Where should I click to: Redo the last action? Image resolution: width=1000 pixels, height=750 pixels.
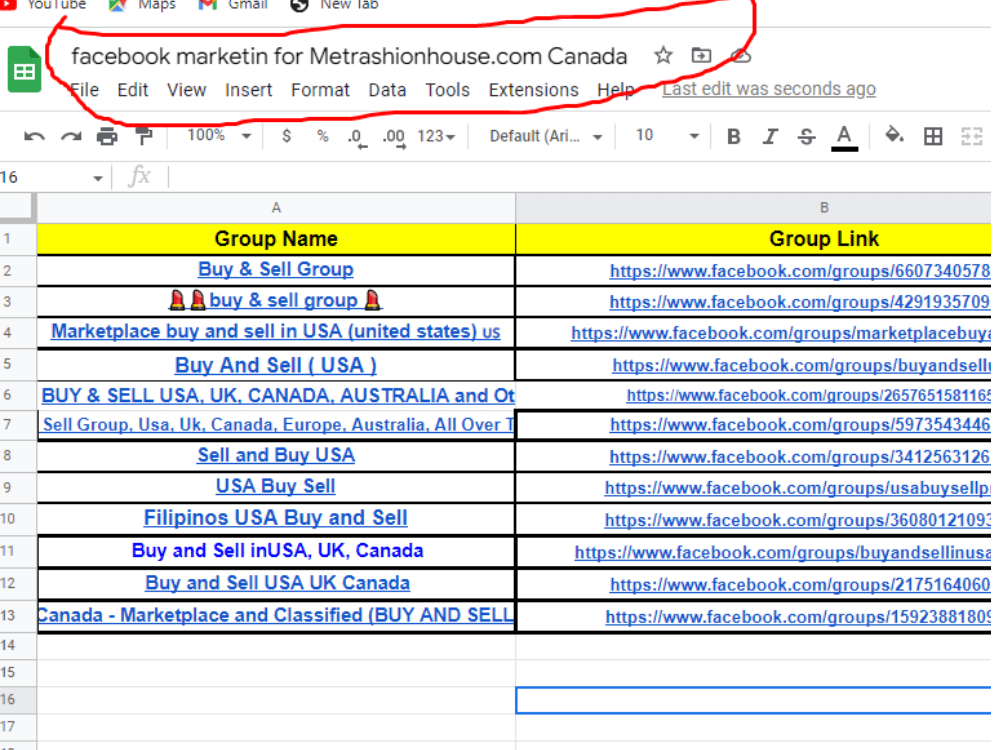pos(71,136)
